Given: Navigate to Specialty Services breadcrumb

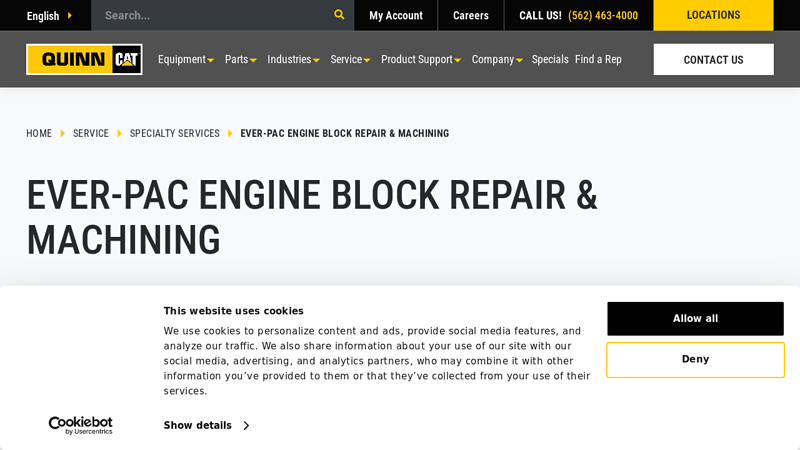Looking at the screenshot, I should [x=174, y=133].
